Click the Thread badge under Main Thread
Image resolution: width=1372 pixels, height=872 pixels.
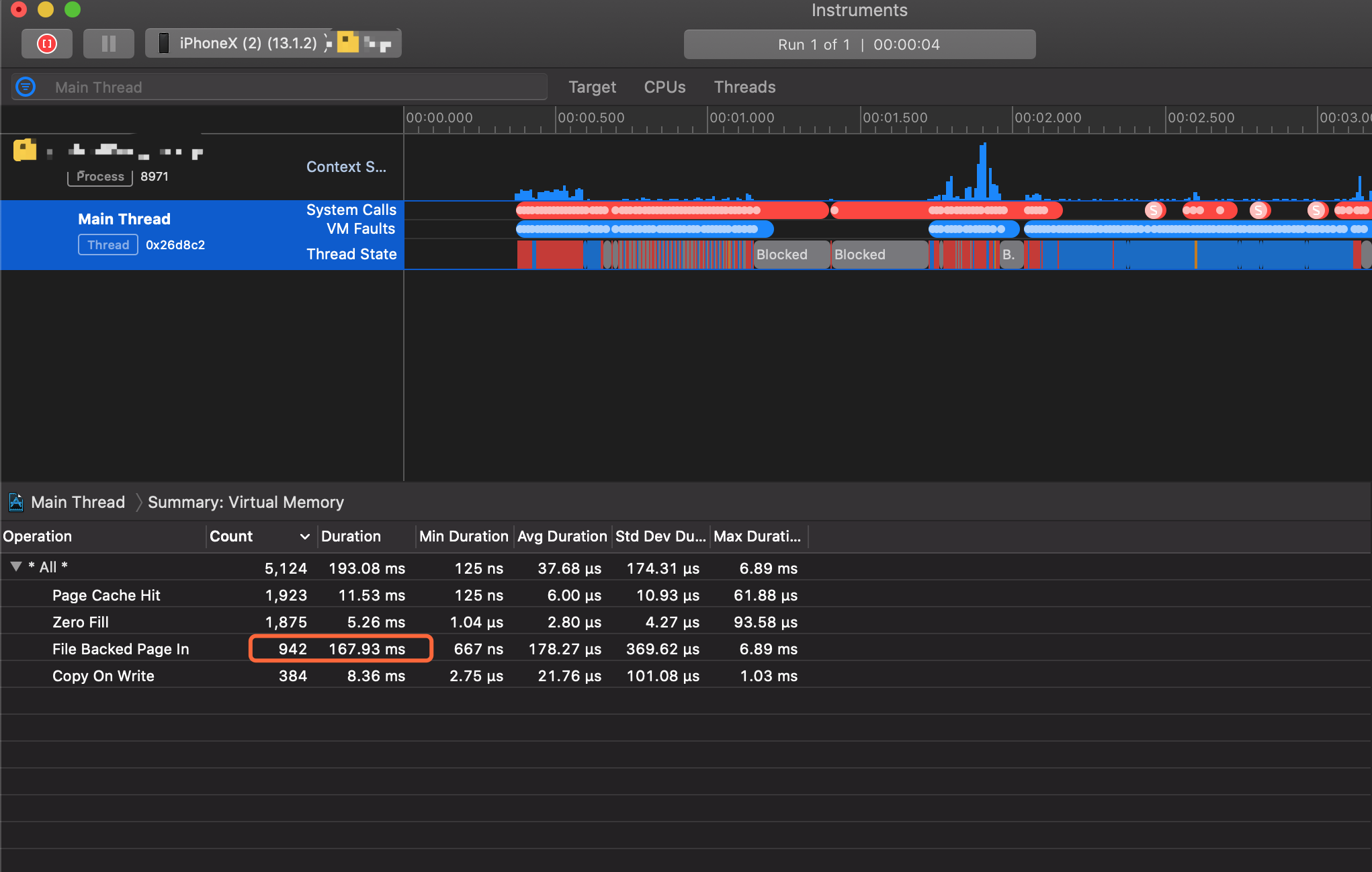pos(108,245)
